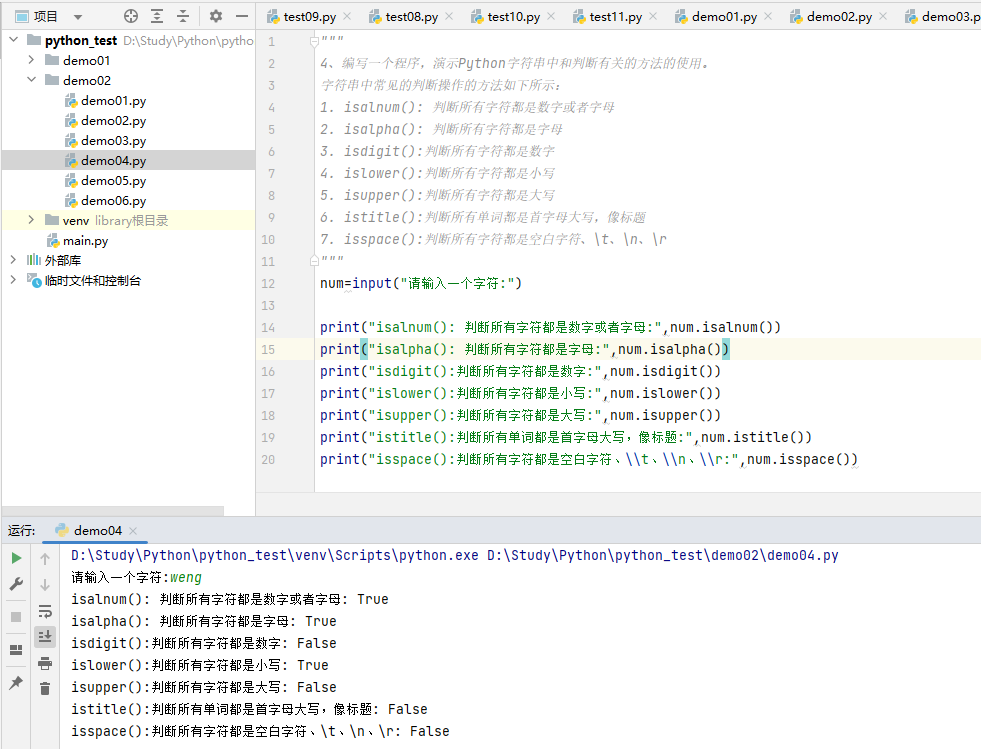The width and height of the screenshot is (981, 749).
Task: Close the demo04 run tab
Action: click(x=133, y=531)
